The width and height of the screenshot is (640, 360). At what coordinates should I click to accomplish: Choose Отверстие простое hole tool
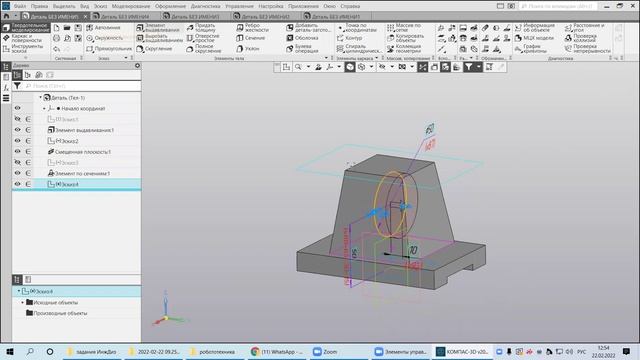click(x=203, y=38)
